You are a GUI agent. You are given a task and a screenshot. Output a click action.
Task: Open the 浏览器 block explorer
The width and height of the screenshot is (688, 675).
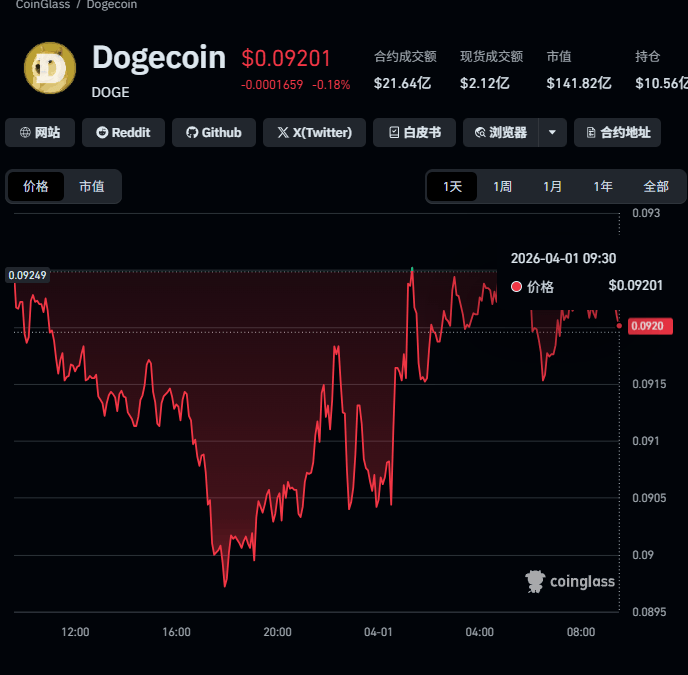point(501,132)
